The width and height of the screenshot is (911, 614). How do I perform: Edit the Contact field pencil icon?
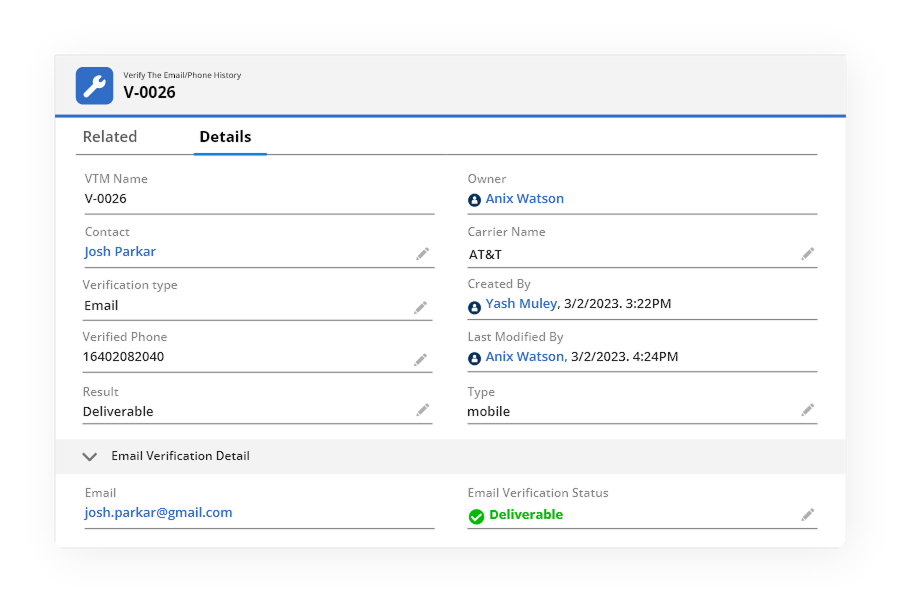[422, 254]
